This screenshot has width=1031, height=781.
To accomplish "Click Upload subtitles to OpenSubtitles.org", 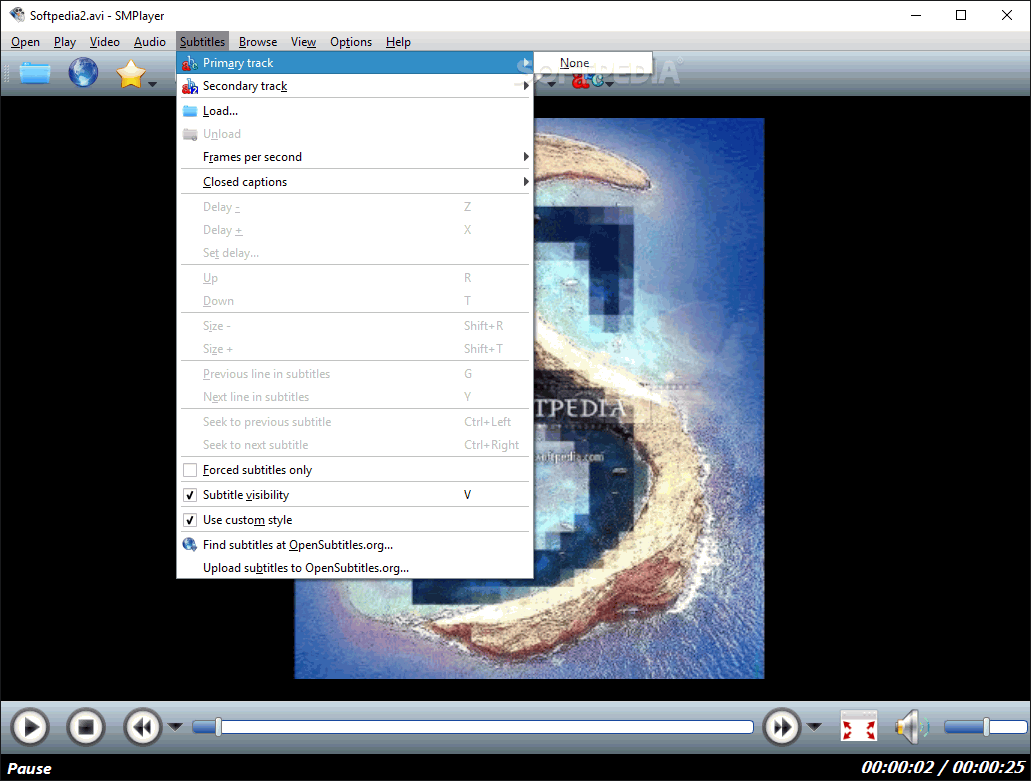I will pos(355,568).
